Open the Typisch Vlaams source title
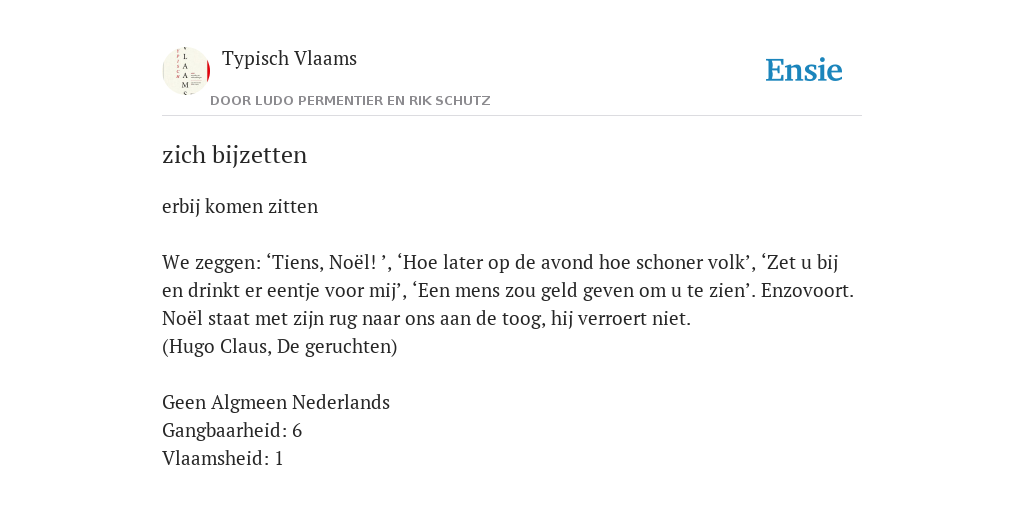This screenshot has width=1024, height=512. point(289,58)
